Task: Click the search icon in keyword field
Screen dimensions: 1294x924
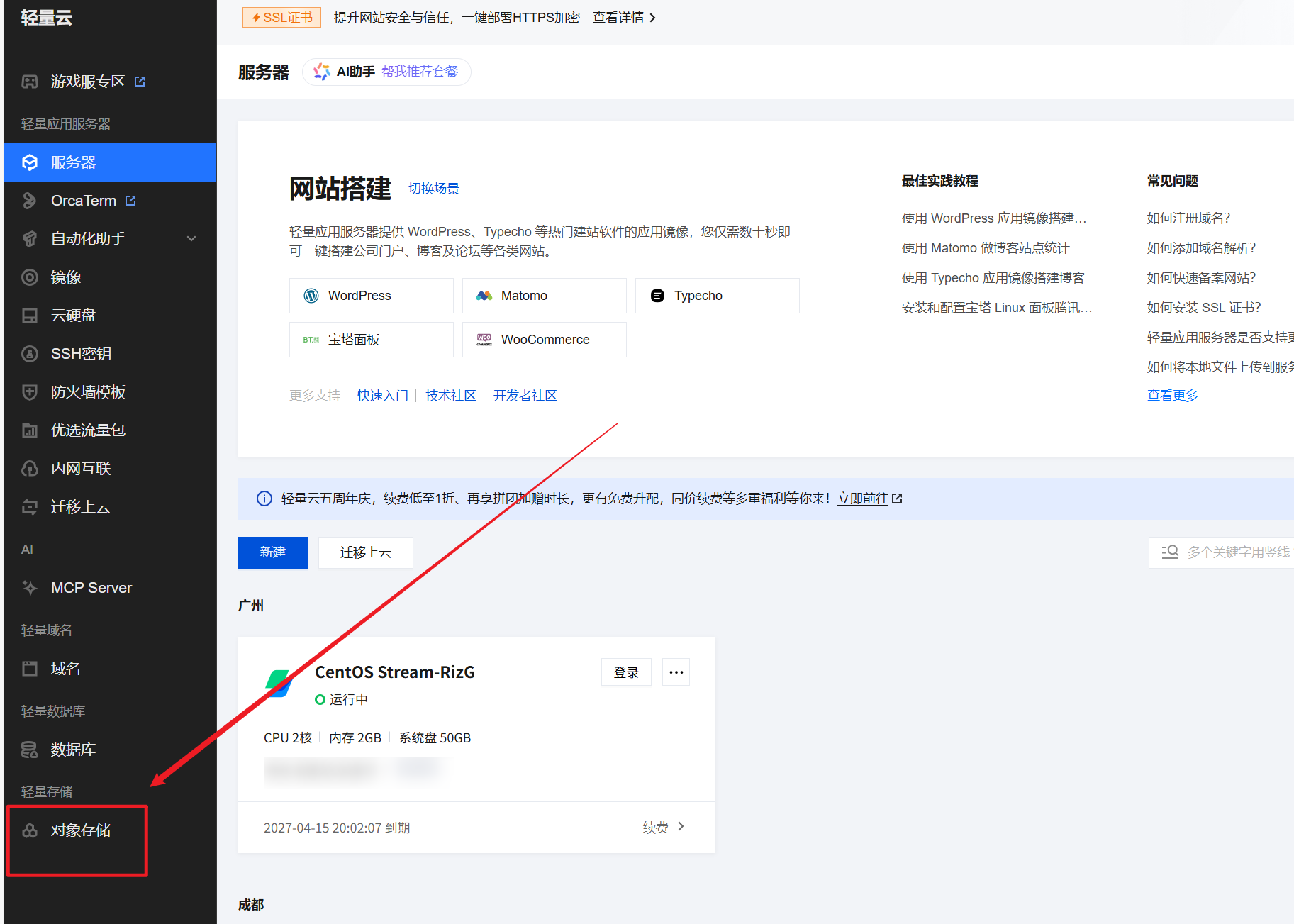Action: click(x=1170, y=552)
